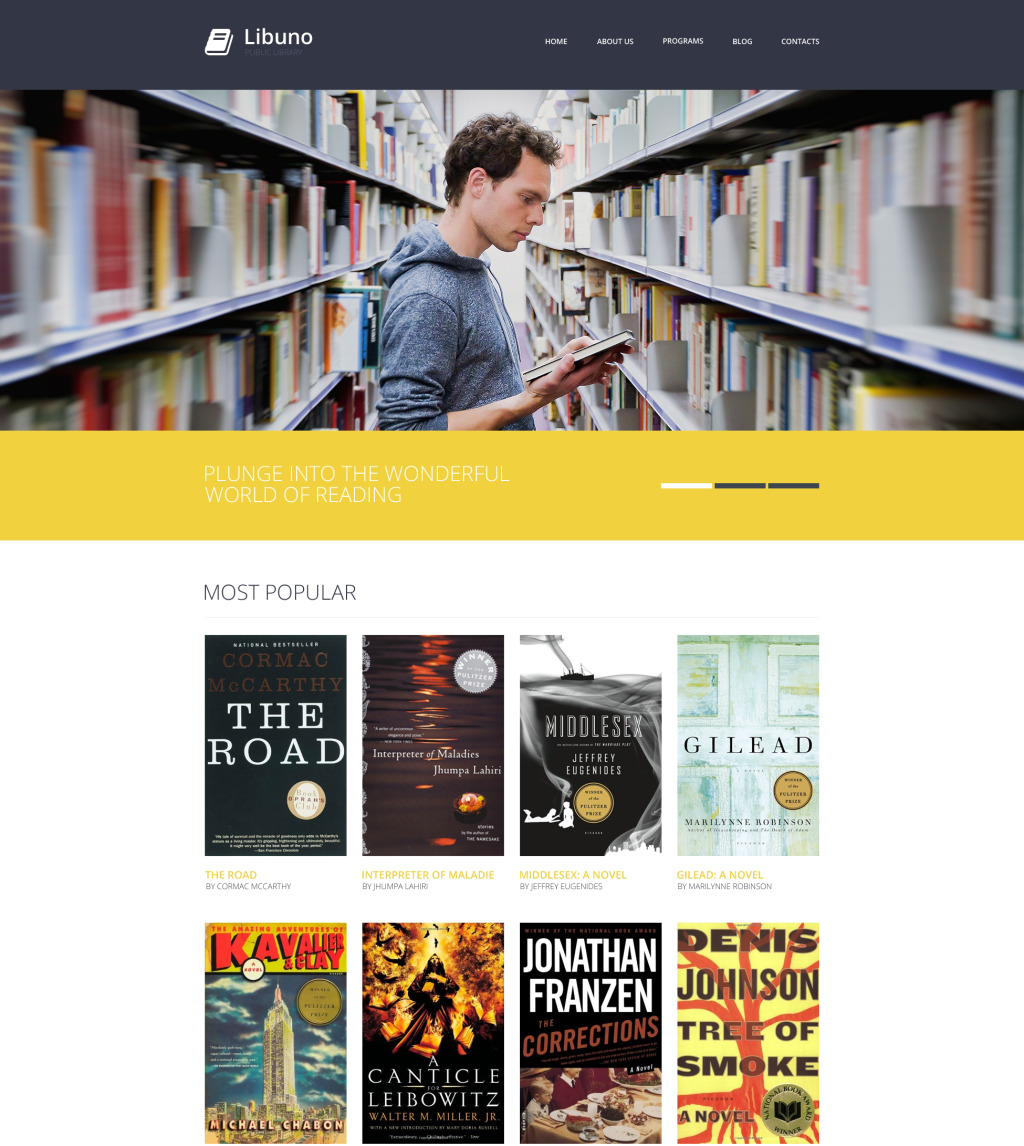Open the Kavalier & Clay book cover
The height and width of the screenshot is (1146, 1024).
coord(276,1033)
